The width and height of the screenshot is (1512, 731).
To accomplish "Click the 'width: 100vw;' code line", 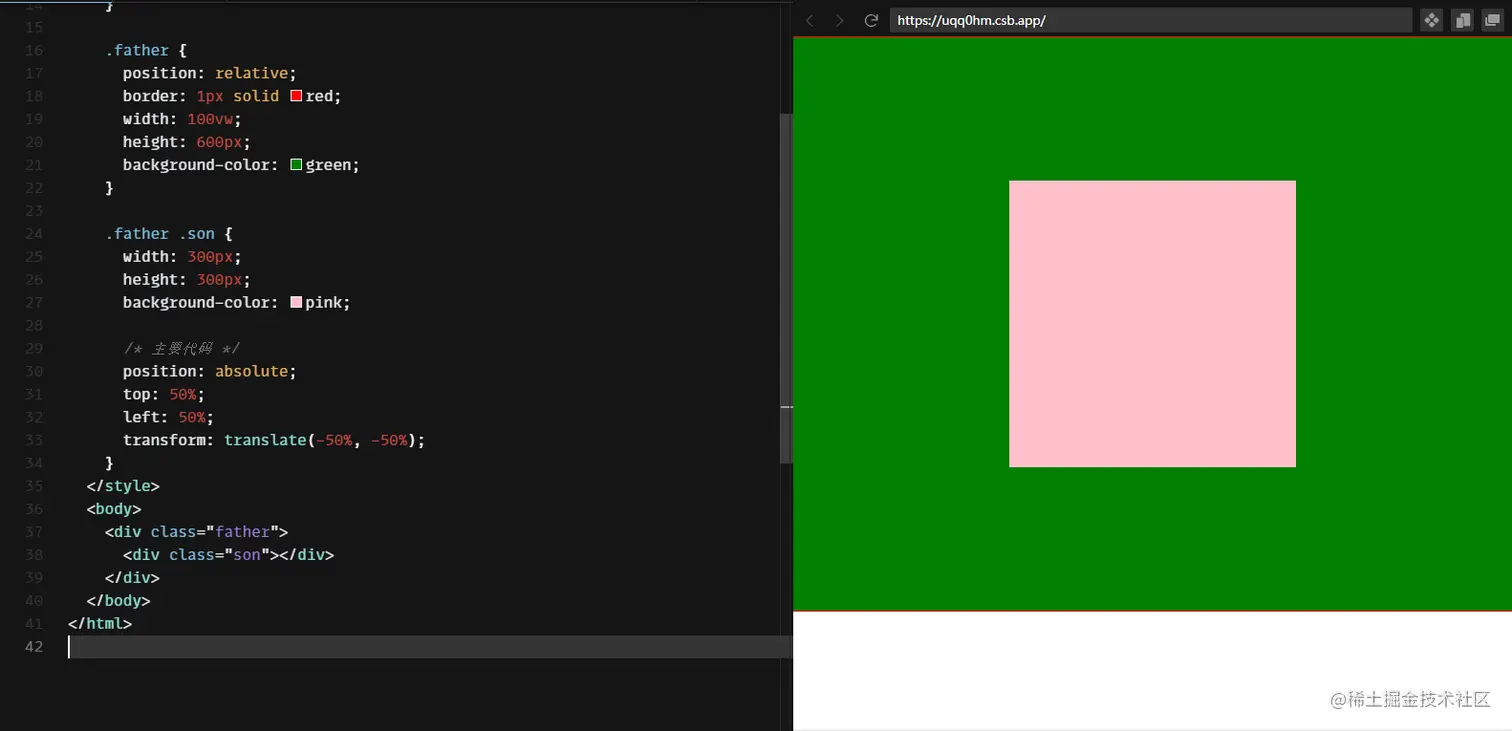I will tap(182, 119).
